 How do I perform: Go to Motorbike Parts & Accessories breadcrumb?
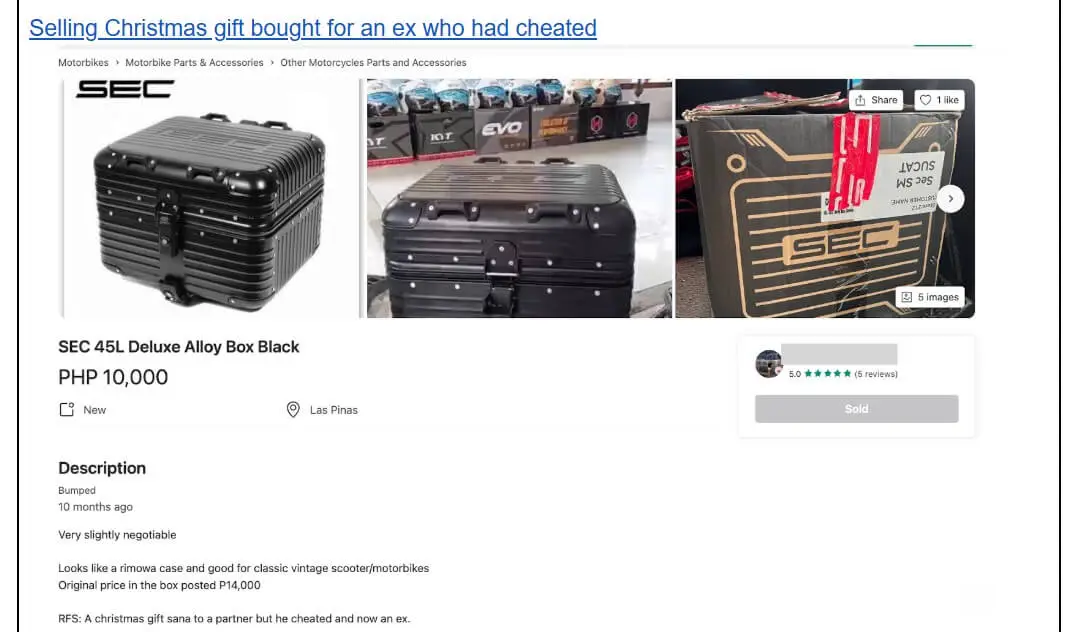pyautogui.click(x=194, y=63)
